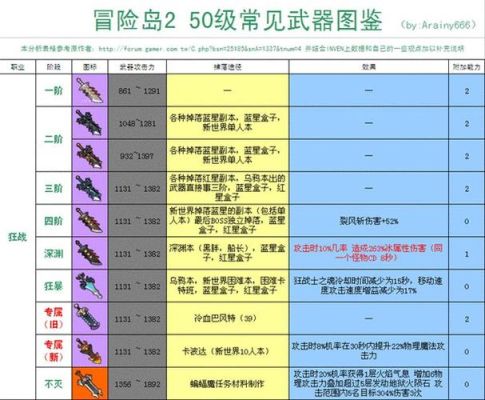Click the 效果 column header
This screenshot has width=485, height=400.
click(x=369, y=67)
